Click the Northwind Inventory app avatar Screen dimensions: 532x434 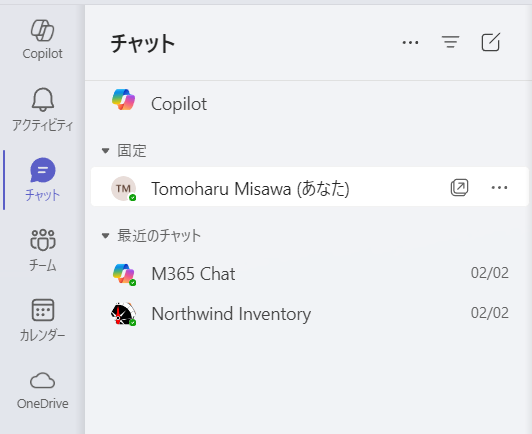124,314
